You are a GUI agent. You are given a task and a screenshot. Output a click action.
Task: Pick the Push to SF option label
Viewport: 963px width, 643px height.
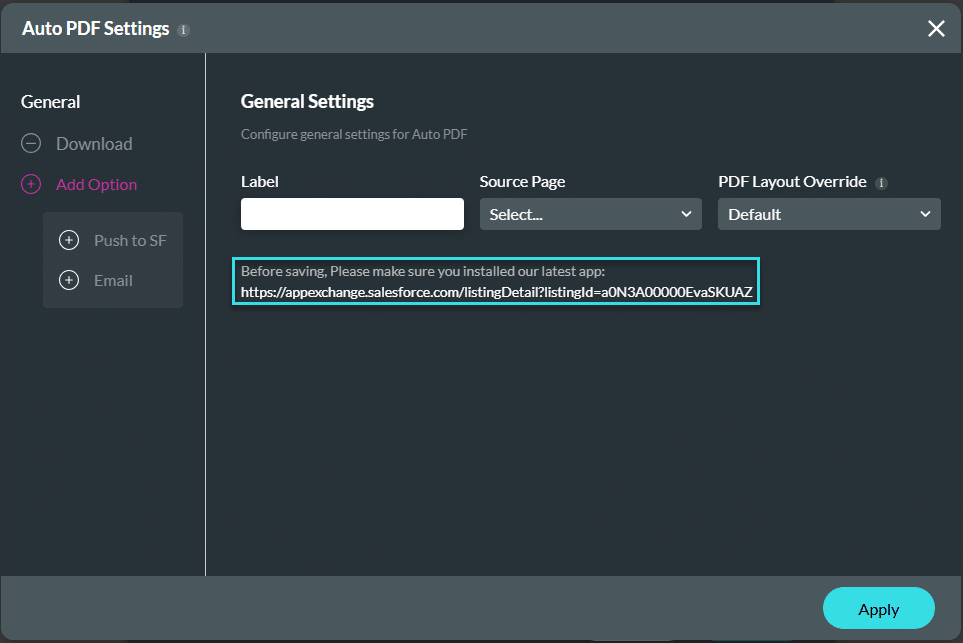[x=130, y=240]
